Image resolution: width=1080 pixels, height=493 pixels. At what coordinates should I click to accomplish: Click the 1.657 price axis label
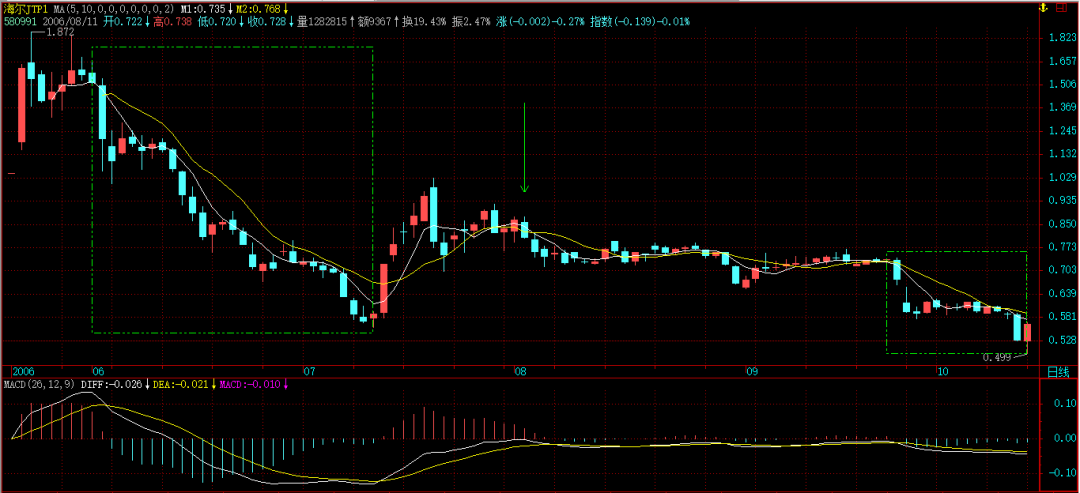(1063, 61)
